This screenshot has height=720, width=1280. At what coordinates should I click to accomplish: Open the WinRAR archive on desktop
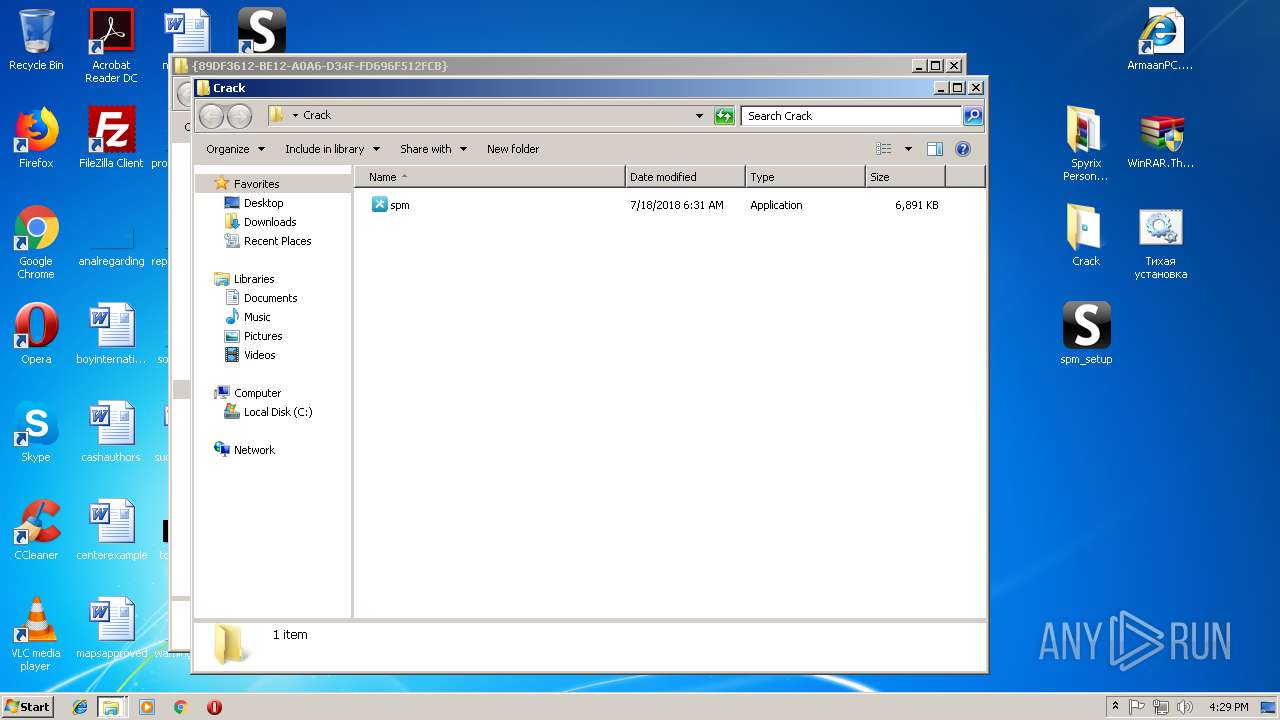click(x=1160, y=138)
